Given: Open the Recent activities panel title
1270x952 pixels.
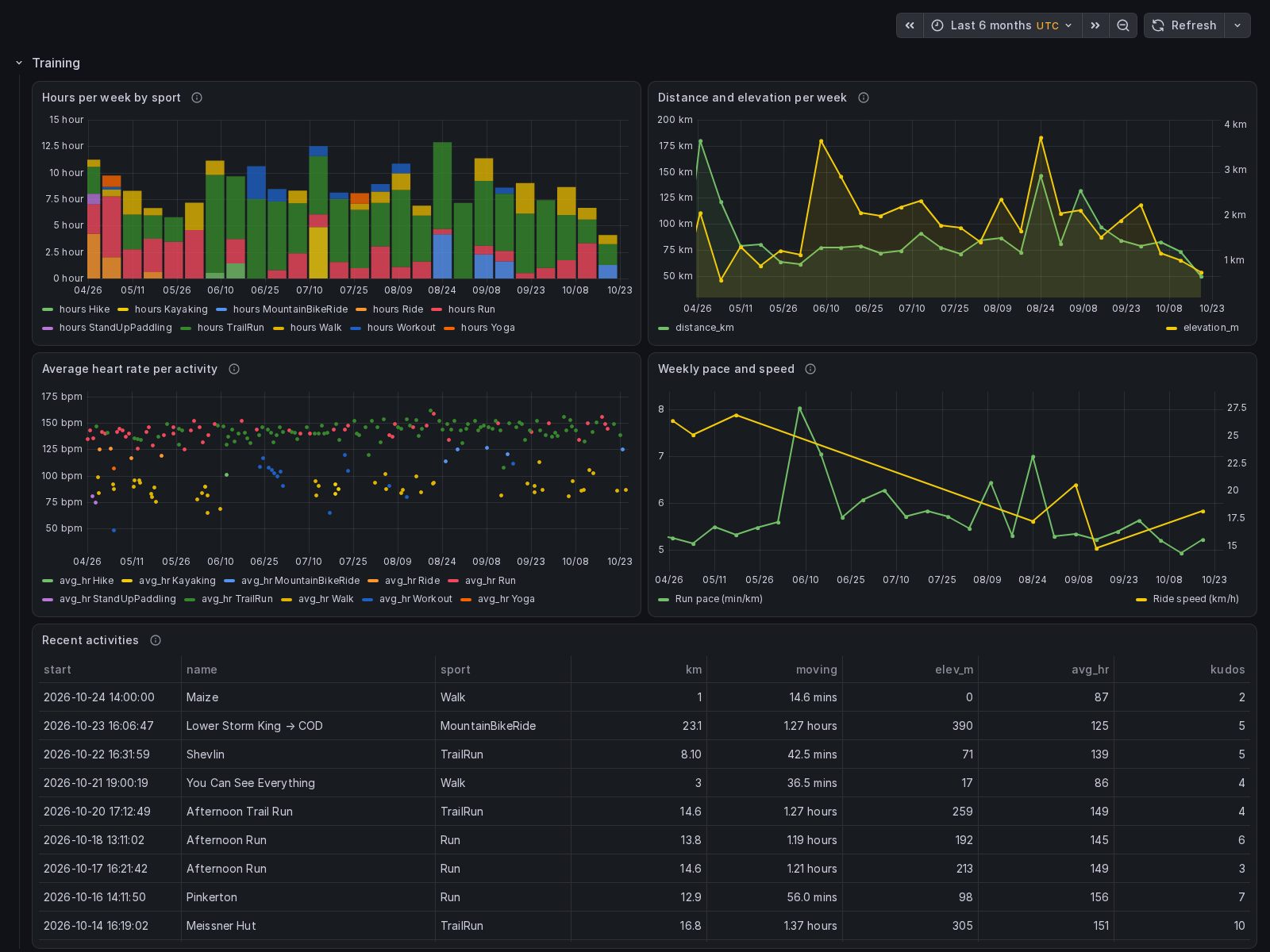Looking at the screenshot, I should click(x=90, y=640).
